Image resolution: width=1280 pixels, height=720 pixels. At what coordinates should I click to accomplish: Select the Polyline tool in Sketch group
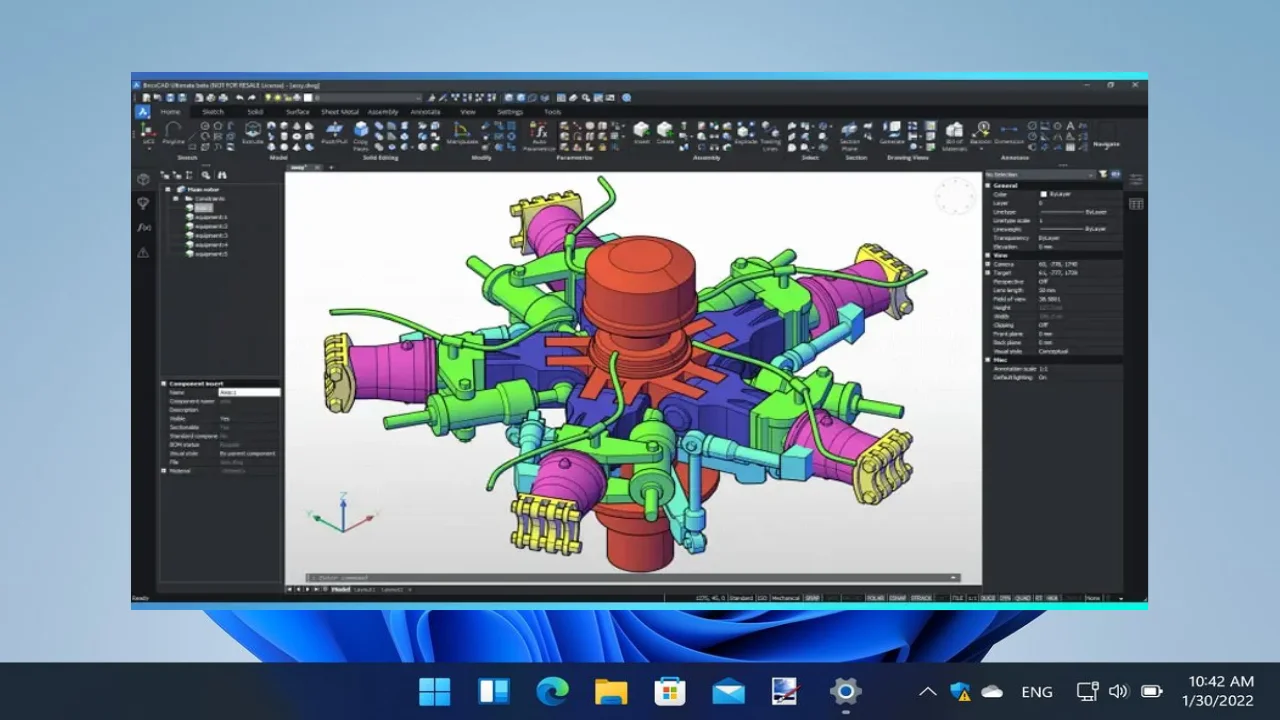[173, 134]
